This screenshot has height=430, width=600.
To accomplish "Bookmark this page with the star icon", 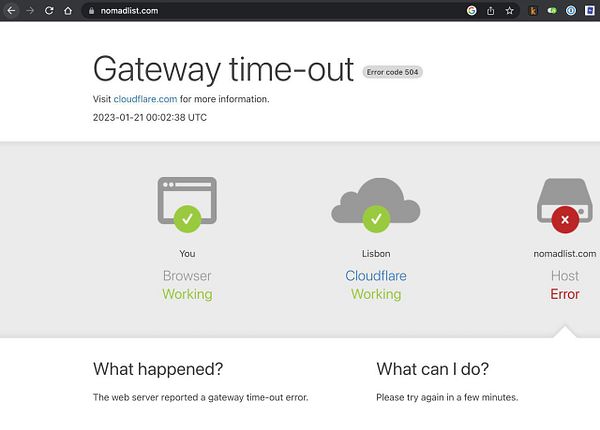I will 509,11.
